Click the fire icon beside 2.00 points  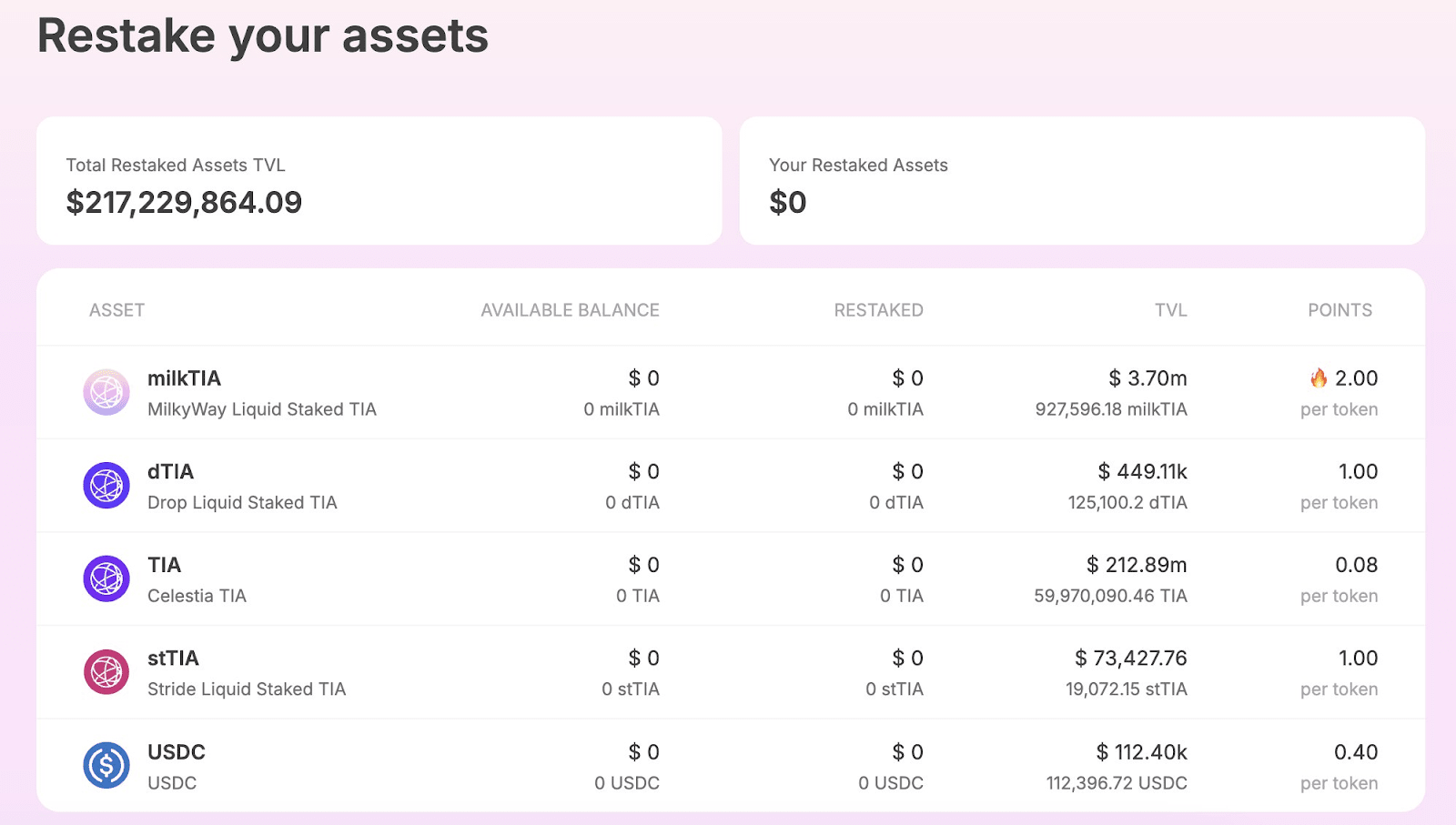[1319, 377]
